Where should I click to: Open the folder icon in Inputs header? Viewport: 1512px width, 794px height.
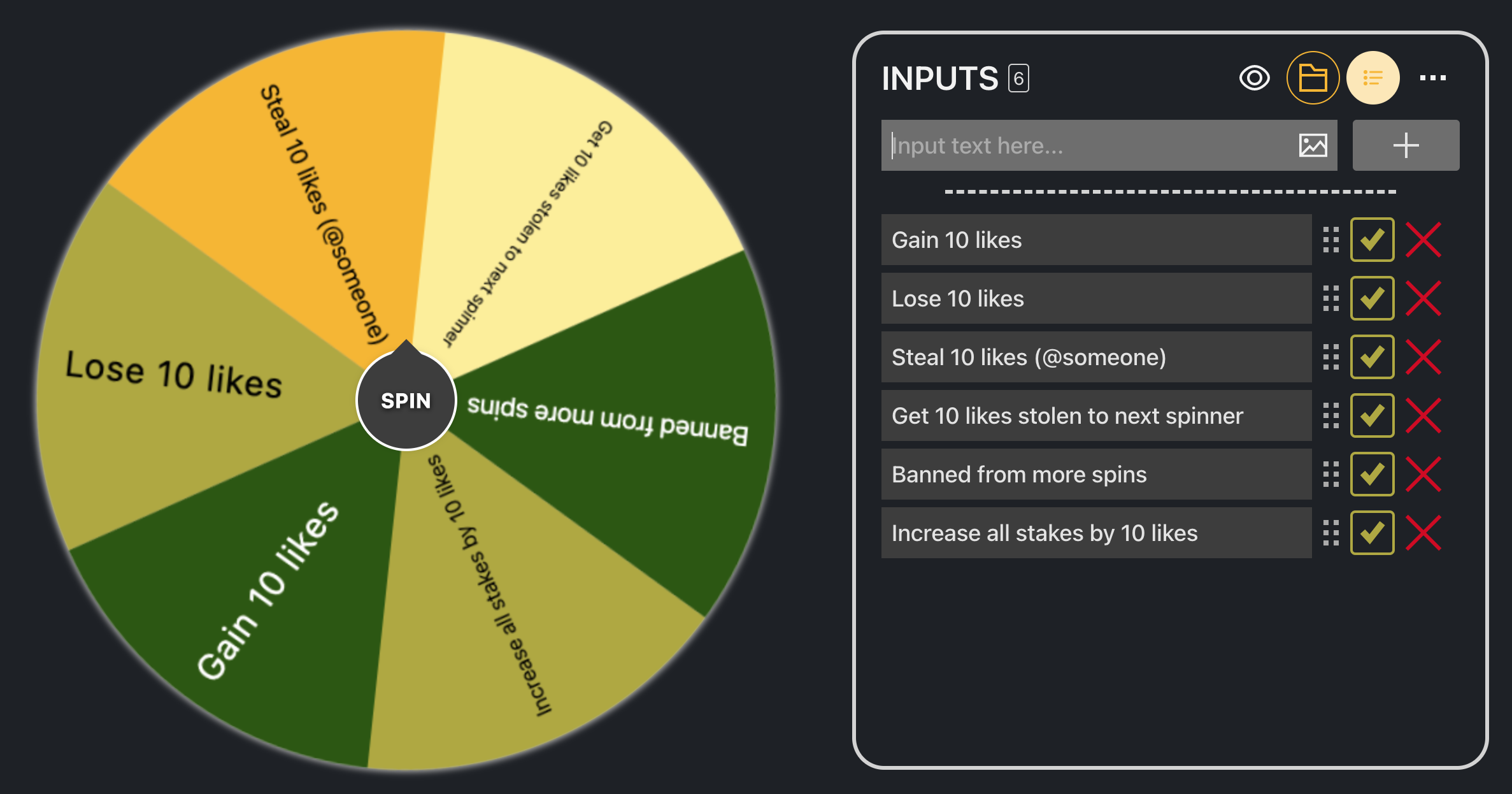pyautogui.click(x=1313, y=78)
